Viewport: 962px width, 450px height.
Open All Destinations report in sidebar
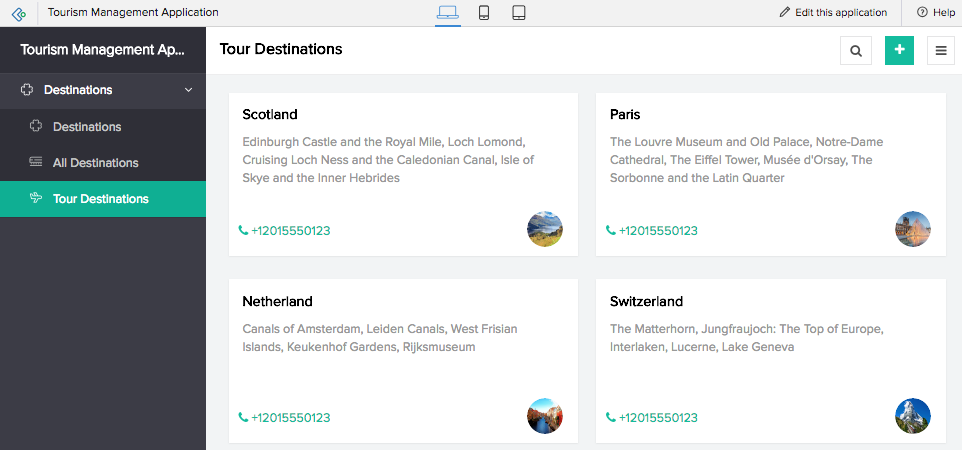click(x=96, y=163)
